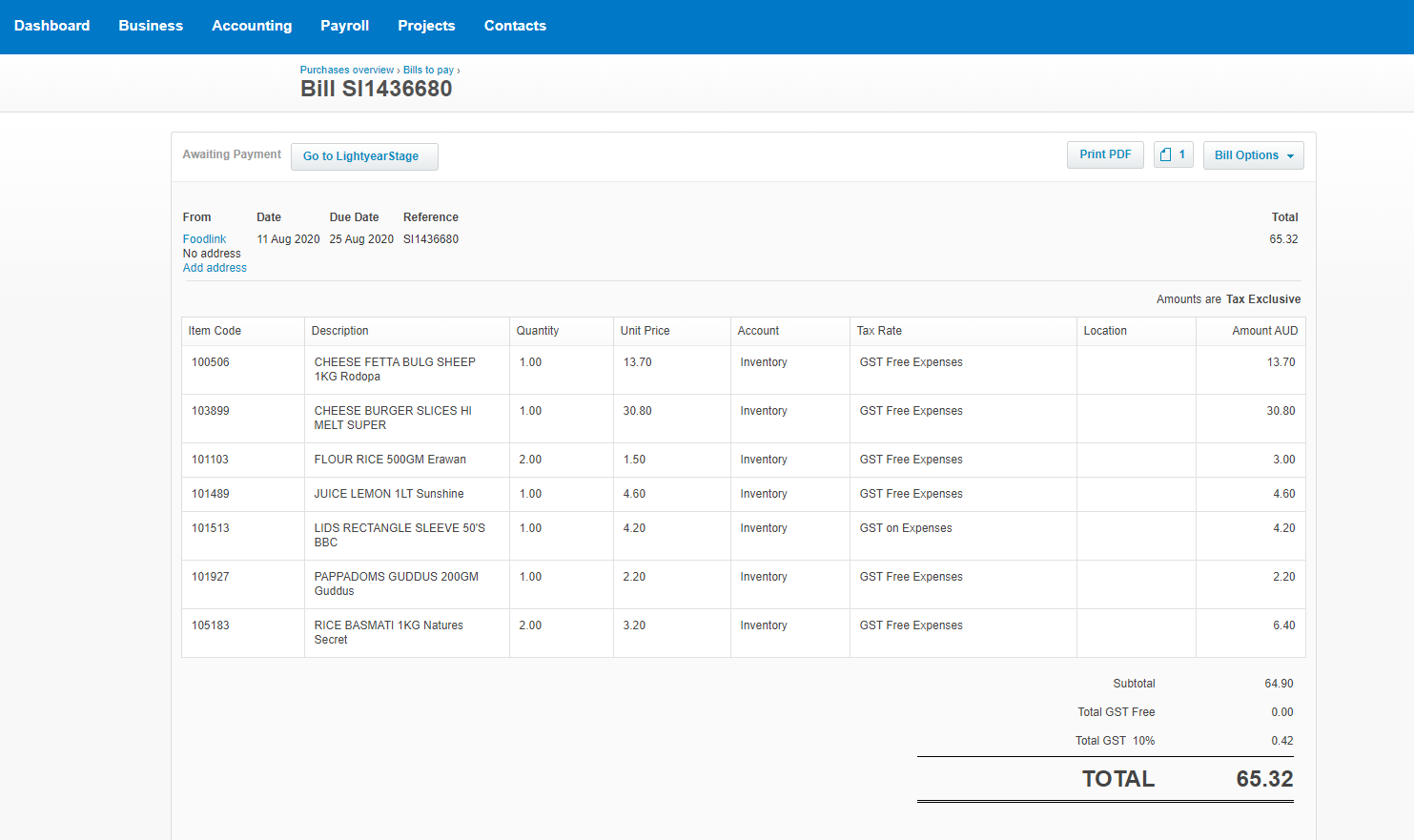The width and height of the screenshot is (1414, 840).
Task: Click LIDS RECTANGLE SLEEVE description
Action: pyautogui.click(x=400, y=535)
